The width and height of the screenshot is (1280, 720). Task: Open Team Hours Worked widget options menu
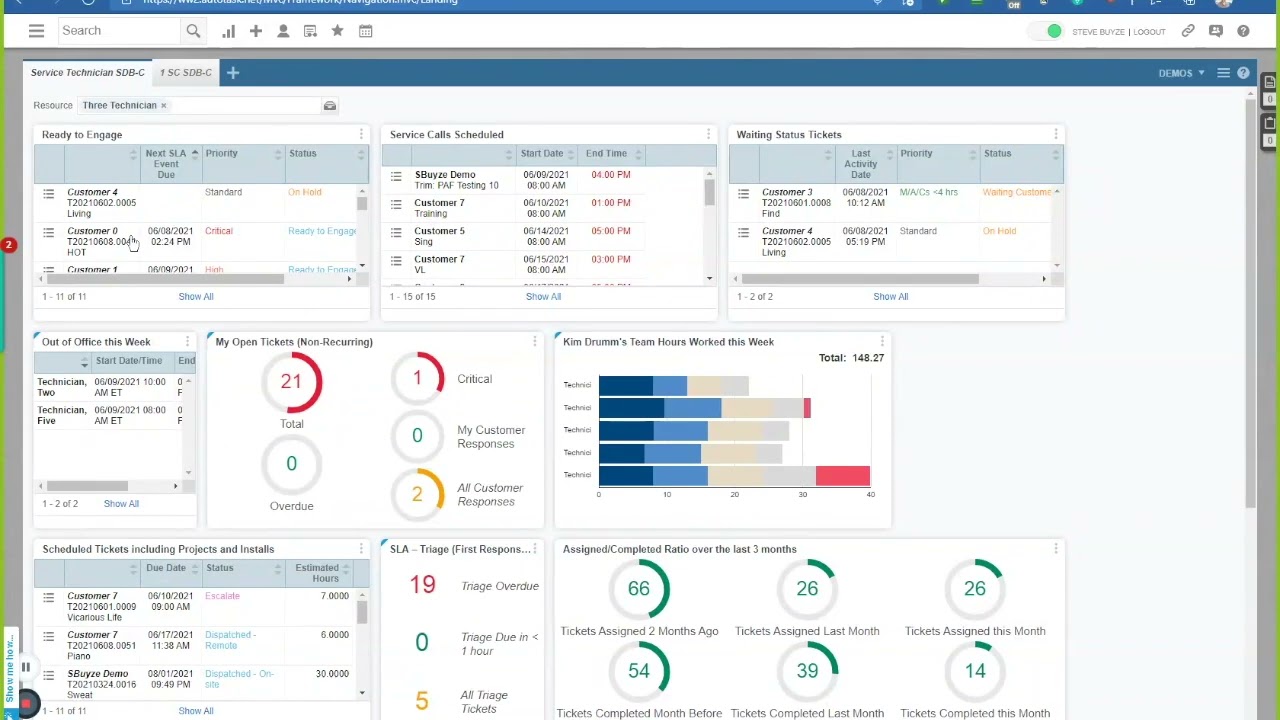881,342
